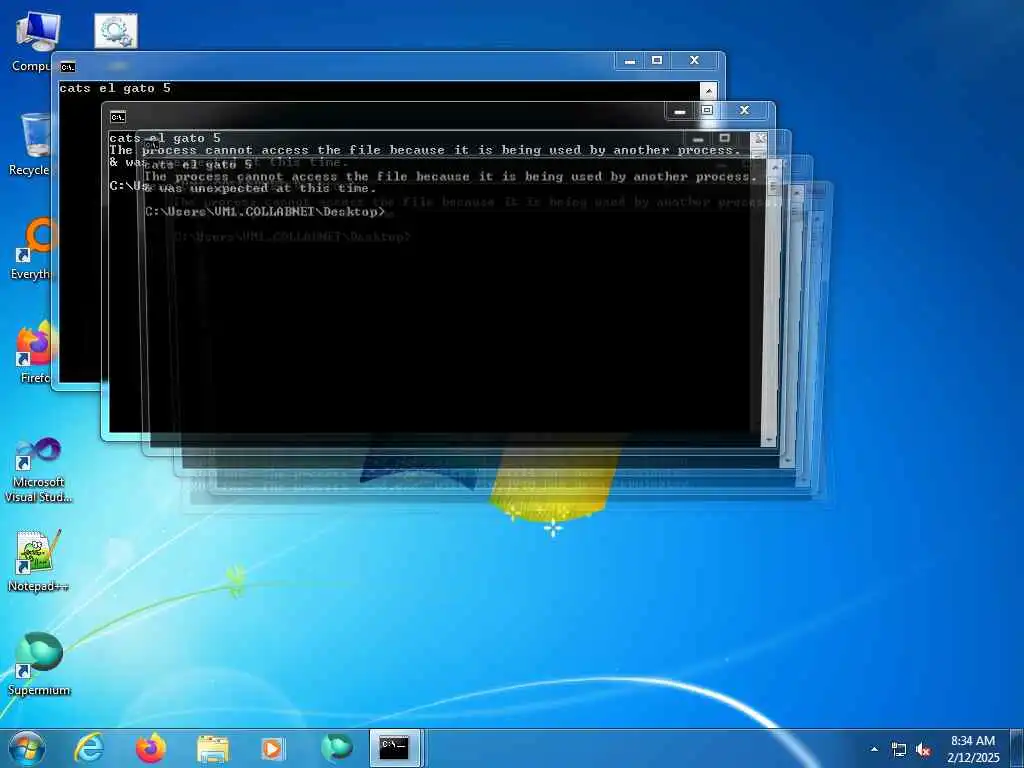This screenshot has width=1024, height=768.
Task: Open the clock showing 8:34 AM
Action: click(973, 749)
